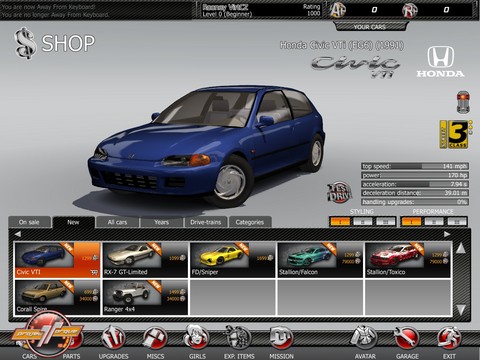Switch to the Drive-trains tab
This screenshot has height=360, width=480.
coord(205,222)
